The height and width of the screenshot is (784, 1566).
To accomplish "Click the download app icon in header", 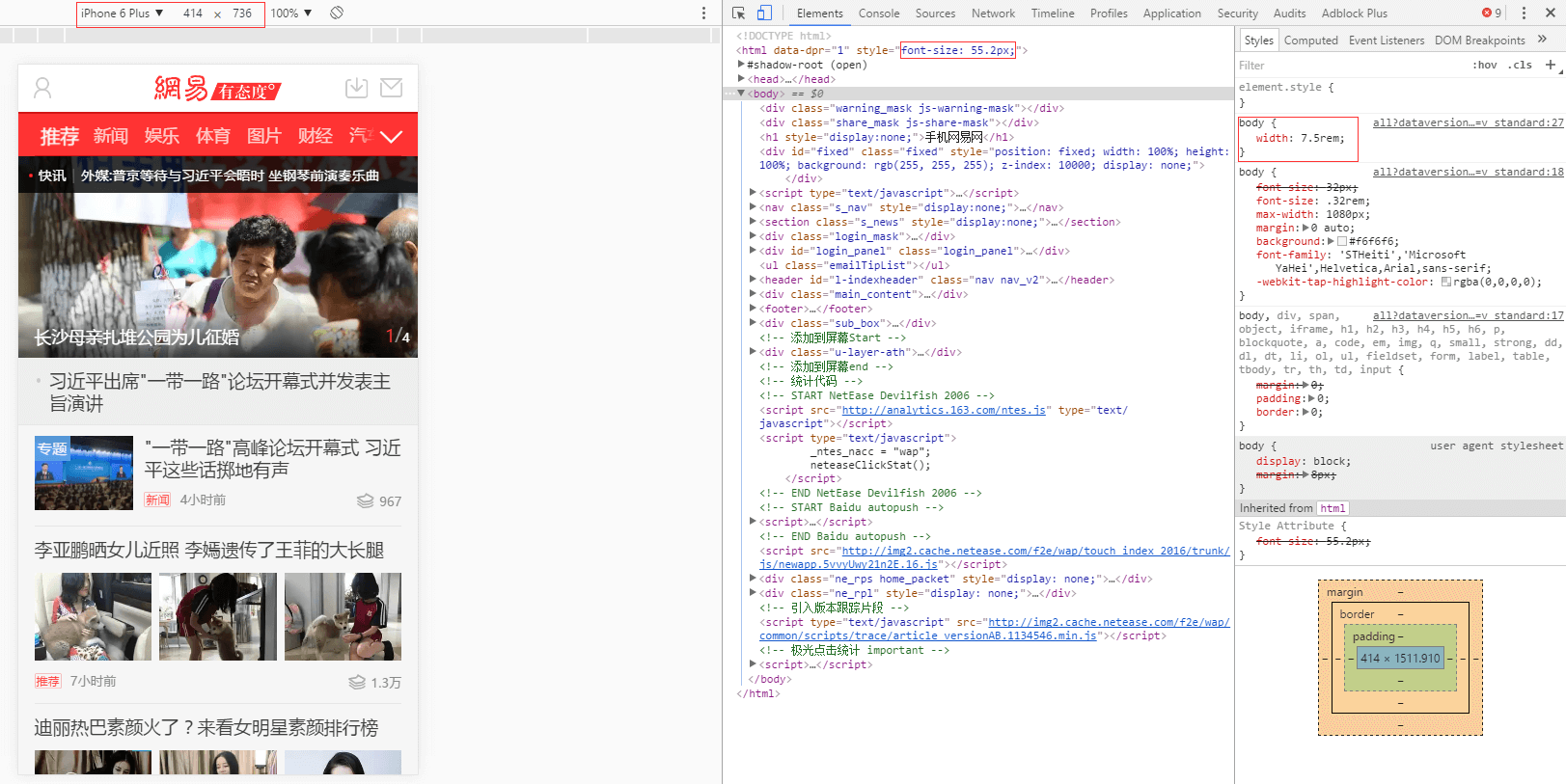I will 356,88.
